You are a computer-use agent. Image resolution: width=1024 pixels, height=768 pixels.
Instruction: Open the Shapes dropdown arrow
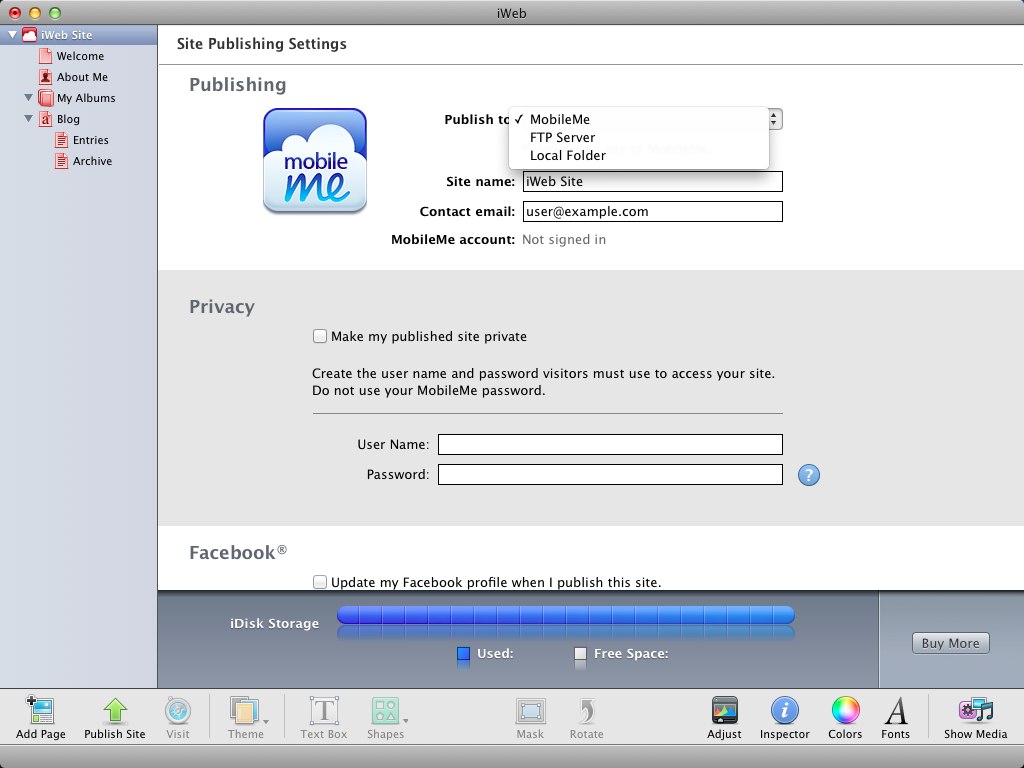(406, 721)
